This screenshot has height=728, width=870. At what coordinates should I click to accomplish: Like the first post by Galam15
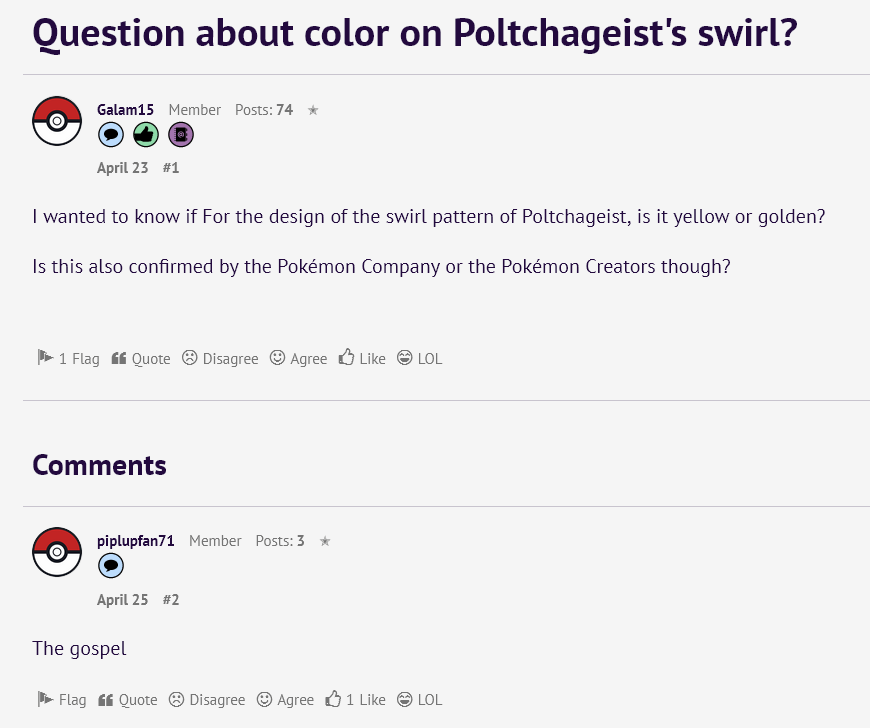[x=362, y=358]
